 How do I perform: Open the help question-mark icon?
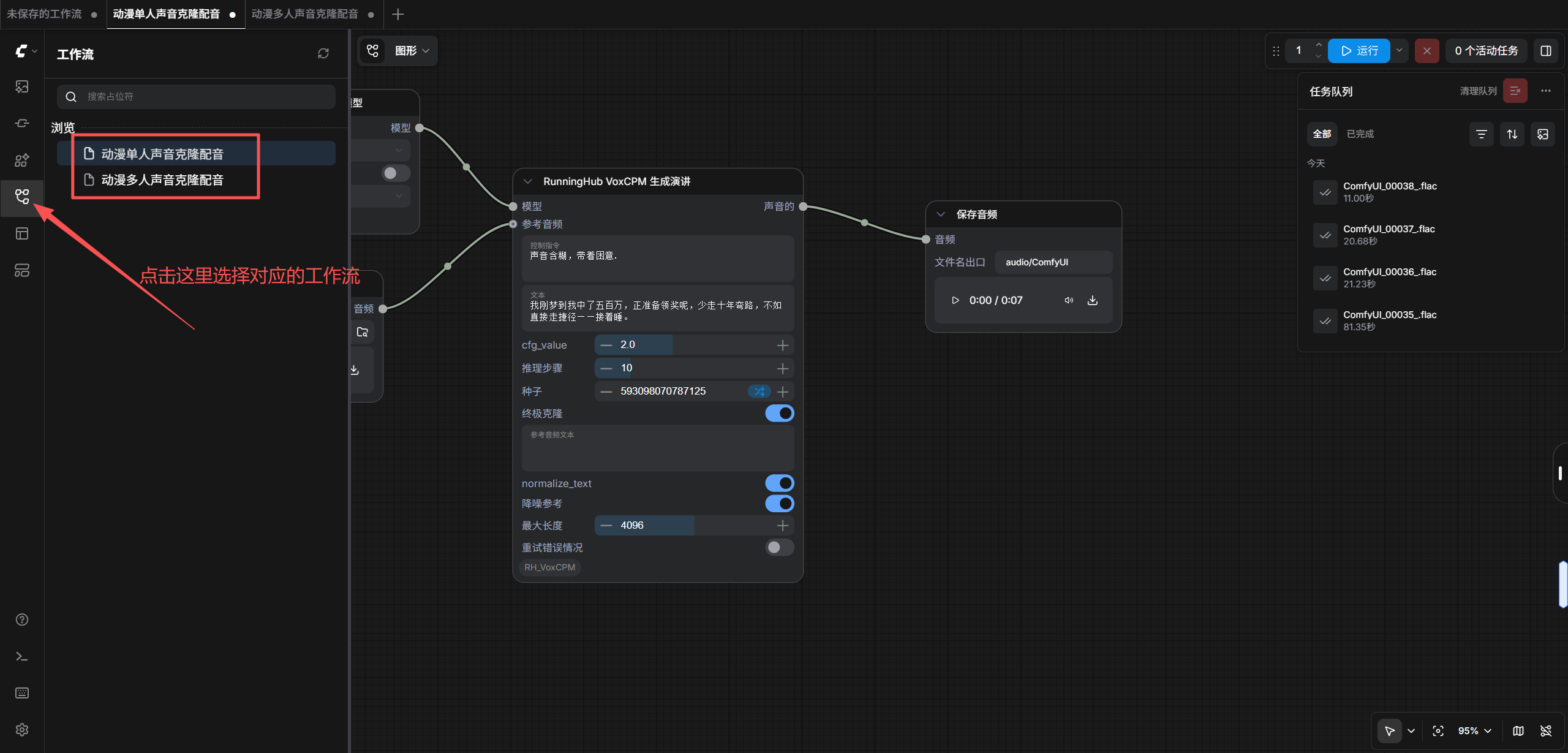(x=22, y=619)
